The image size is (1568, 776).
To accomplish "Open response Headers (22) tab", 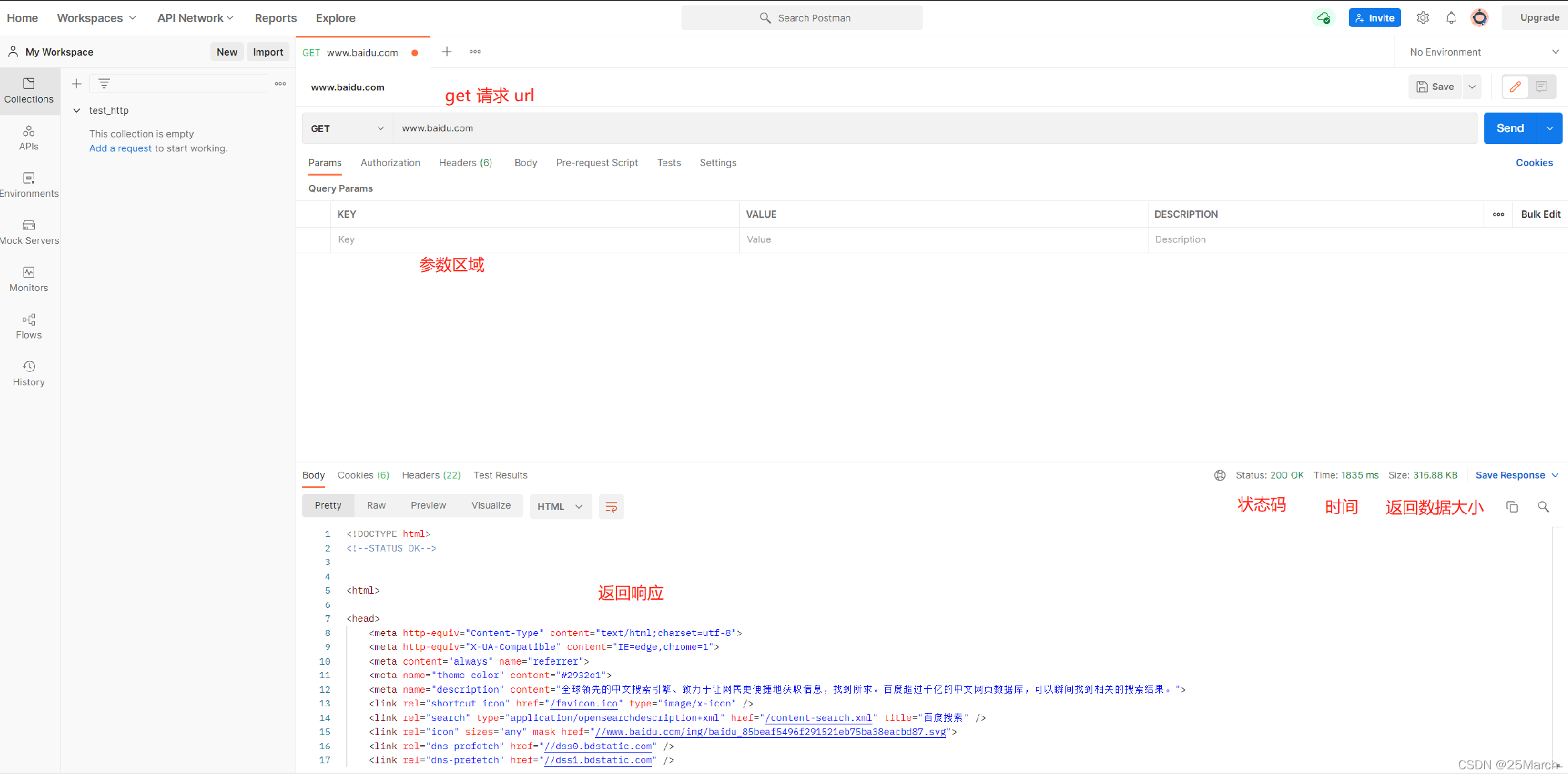I will pyautogui.click(x=432, y=475).
